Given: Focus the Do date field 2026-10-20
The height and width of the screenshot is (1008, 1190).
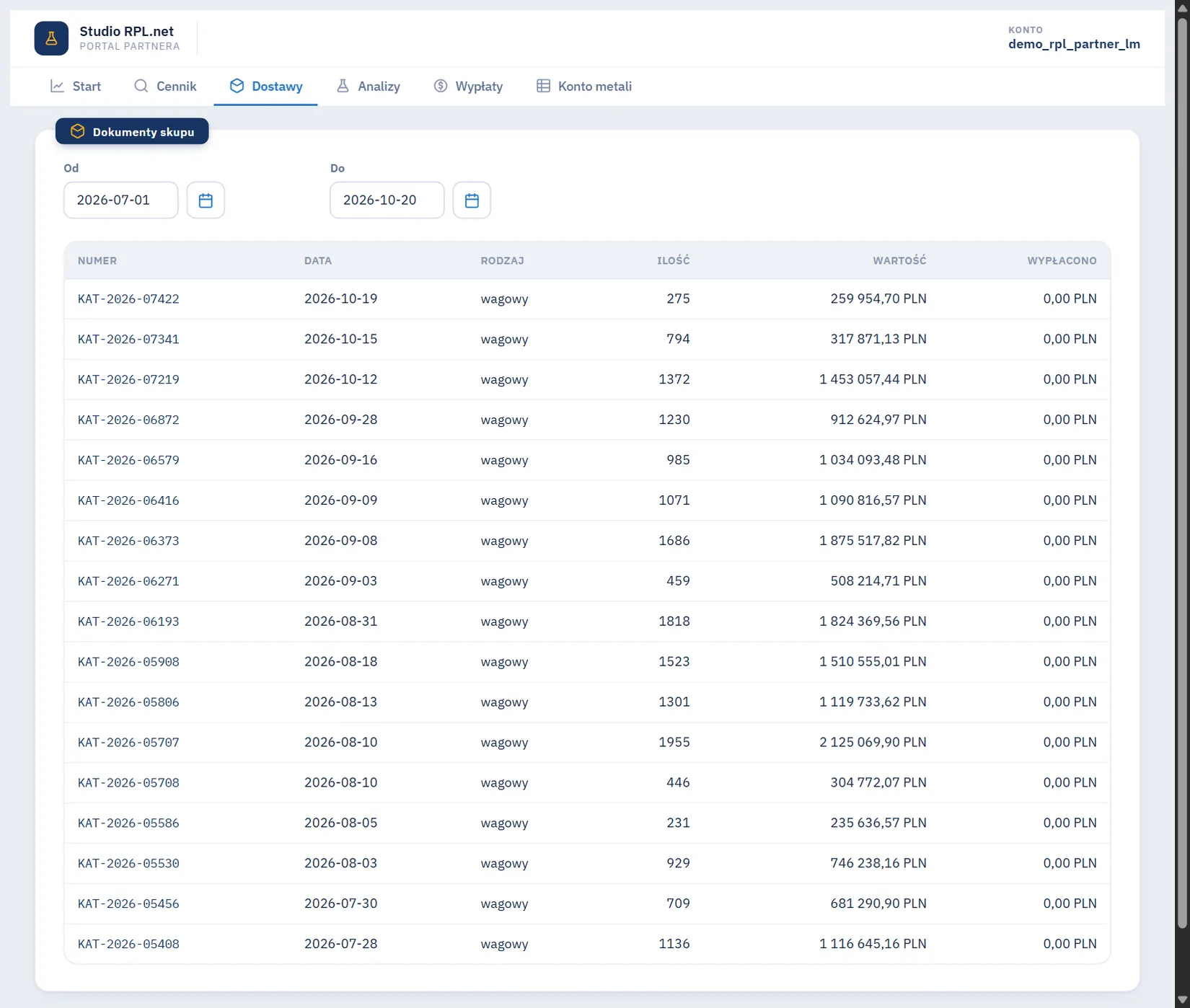Looking at the screenshot, I should click(x=387, y=200).
